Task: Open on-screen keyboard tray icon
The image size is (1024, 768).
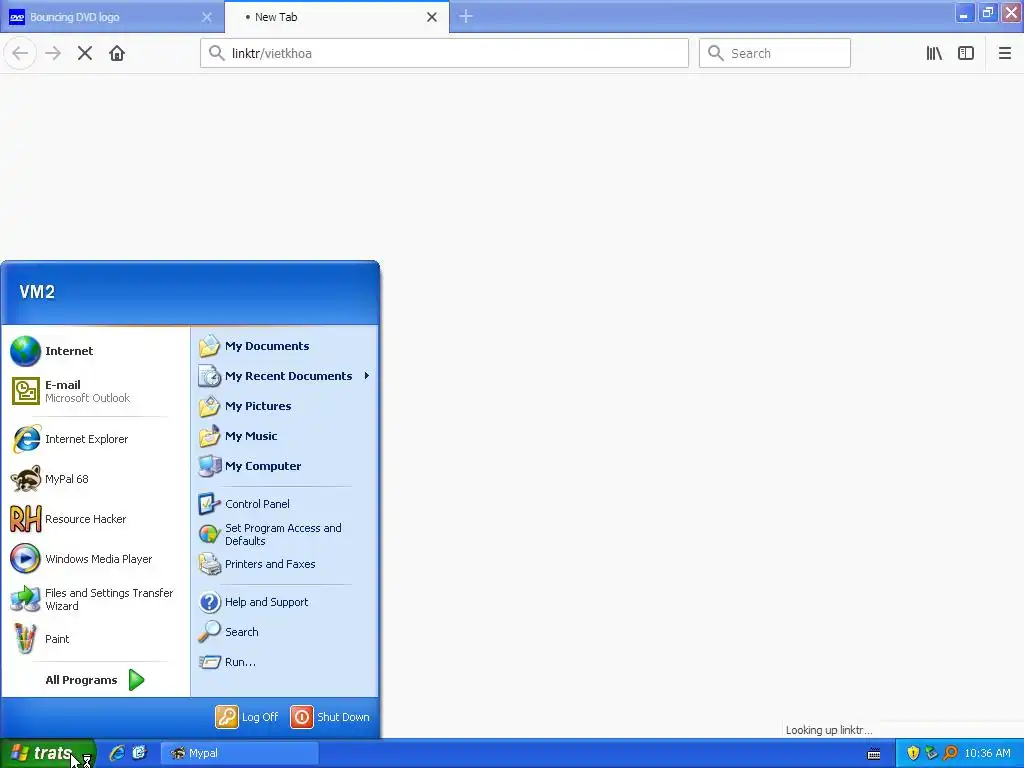Action: pos(874,754)
